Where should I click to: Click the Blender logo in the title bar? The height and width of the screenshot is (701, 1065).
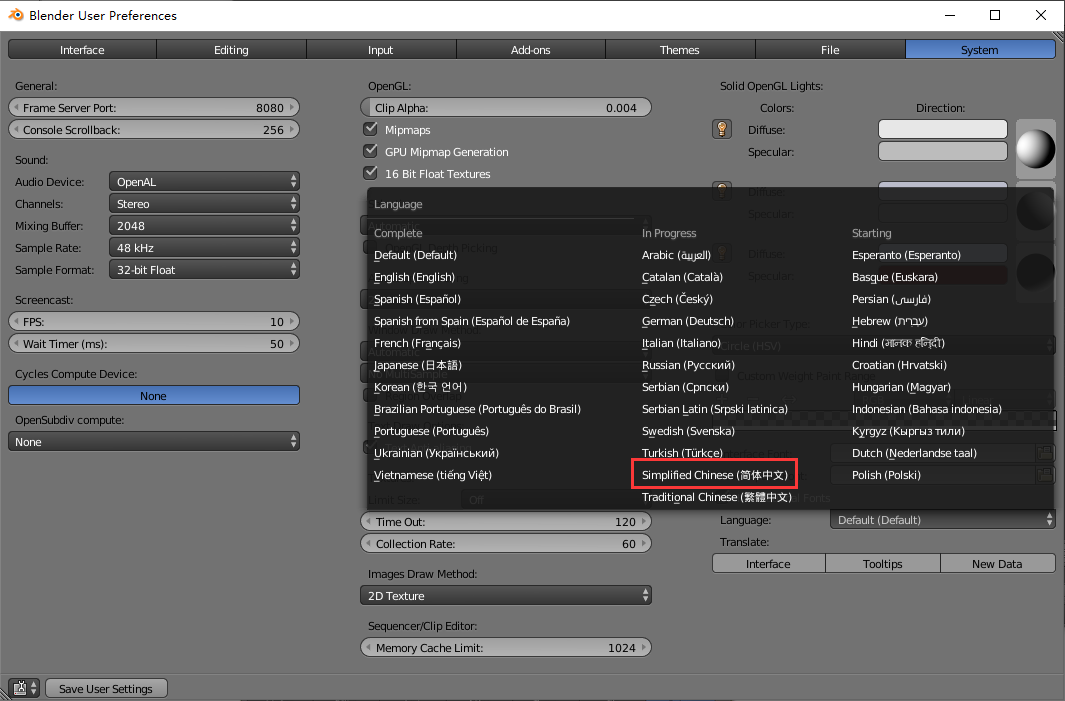(x=14, y=15)
